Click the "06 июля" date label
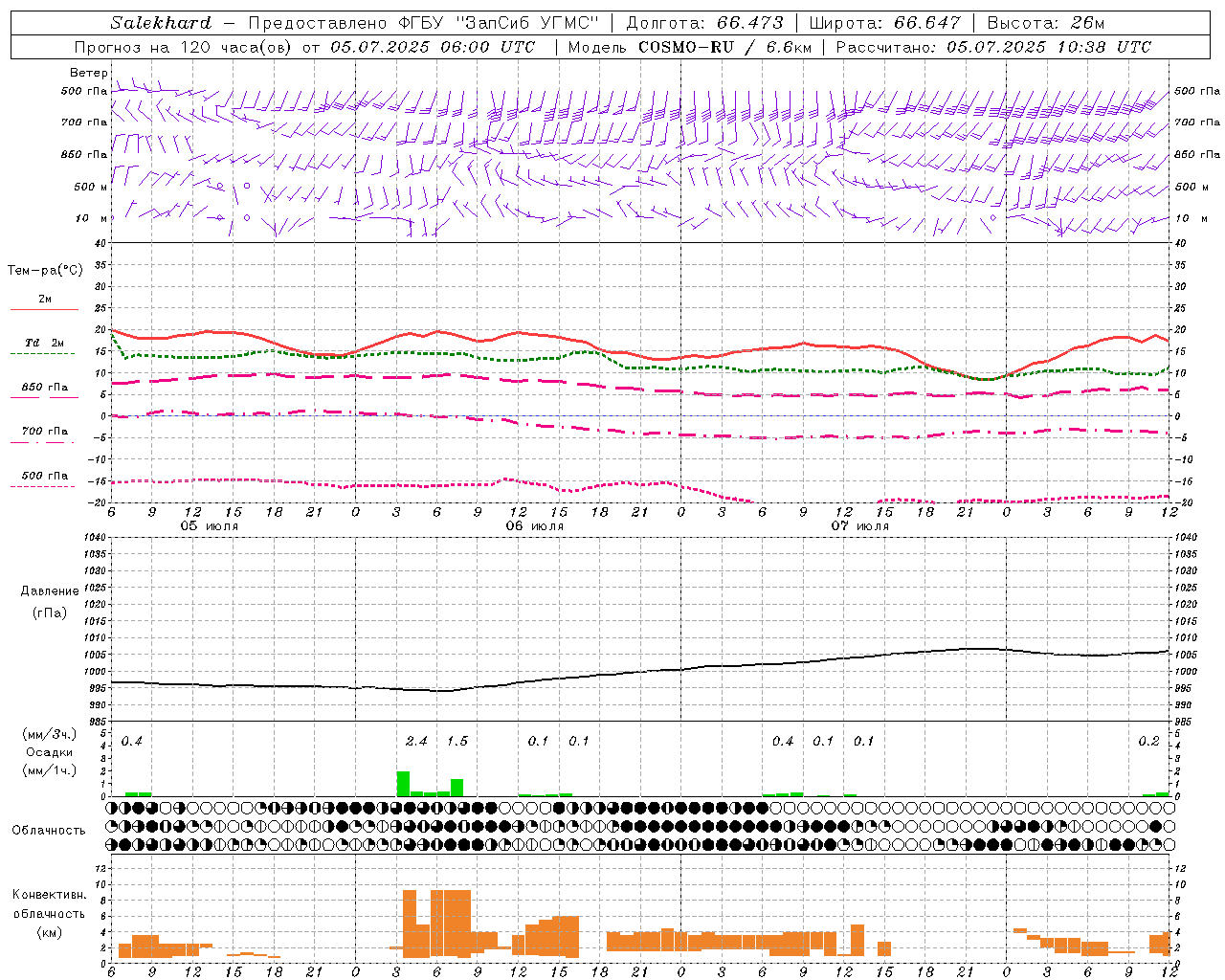1225x980 pixels. 535,526
